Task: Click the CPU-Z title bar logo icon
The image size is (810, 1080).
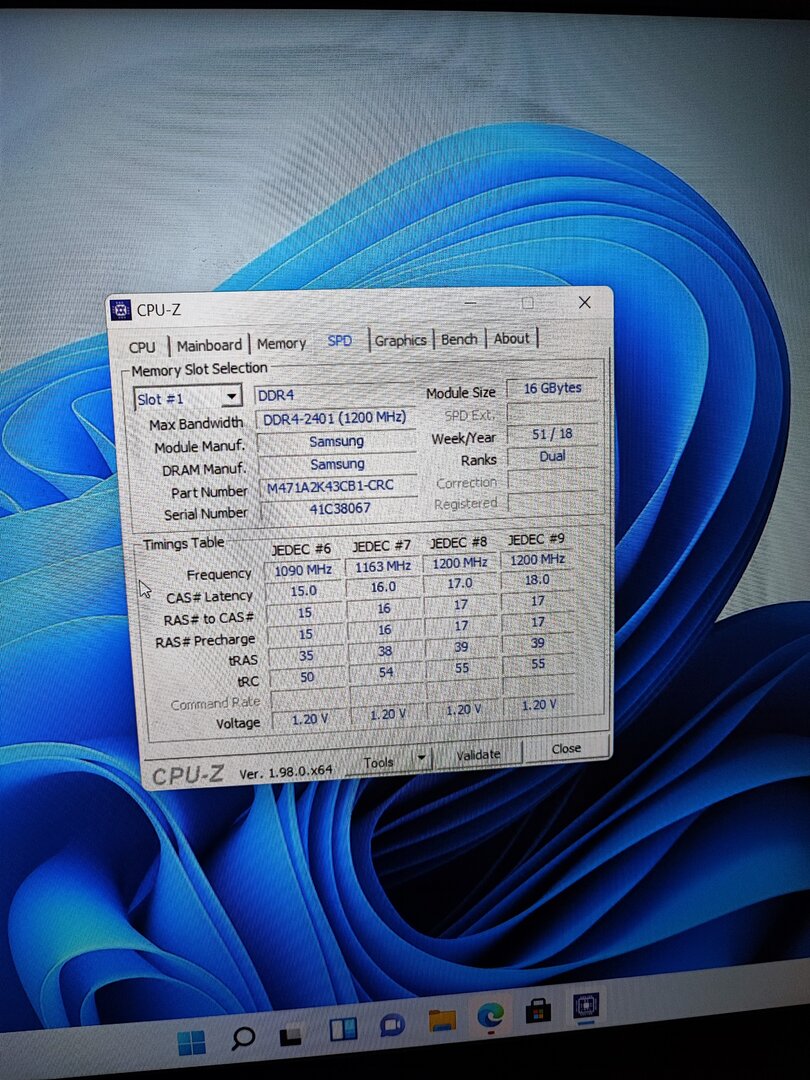Action: tap(120, 310)
